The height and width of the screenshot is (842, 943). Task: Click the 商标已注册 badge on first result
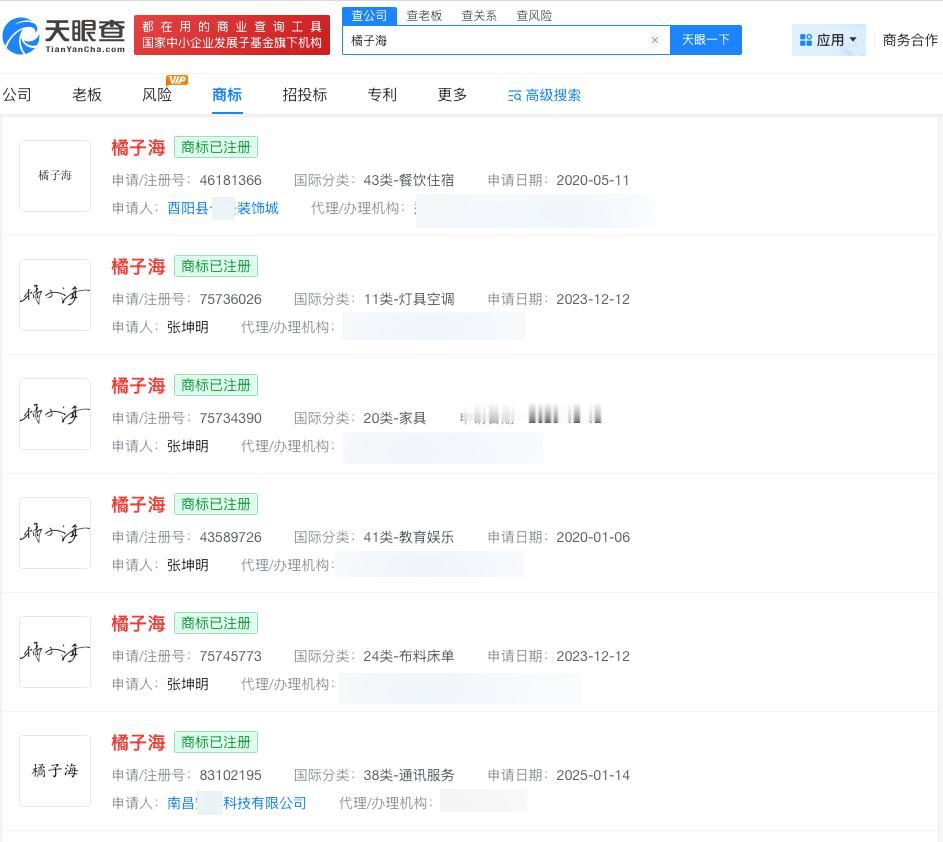click(216, 147)
